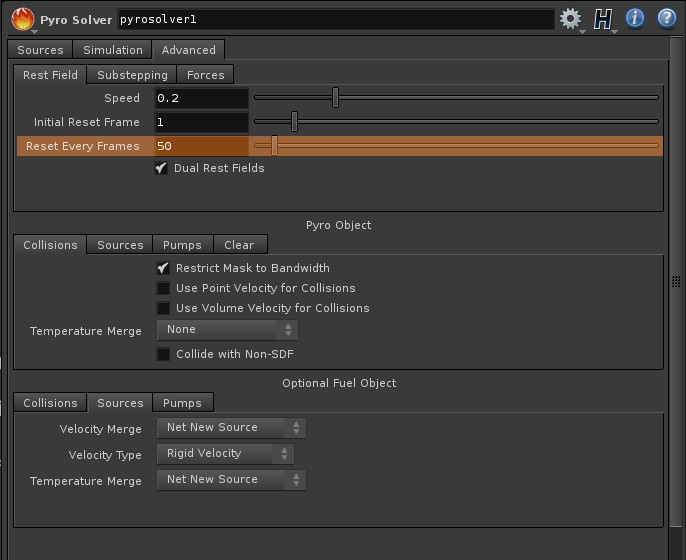This screenshot has height=560, width=686.
Task: Click the Initial Reset Frame slider handle
Action: (294, 122)
